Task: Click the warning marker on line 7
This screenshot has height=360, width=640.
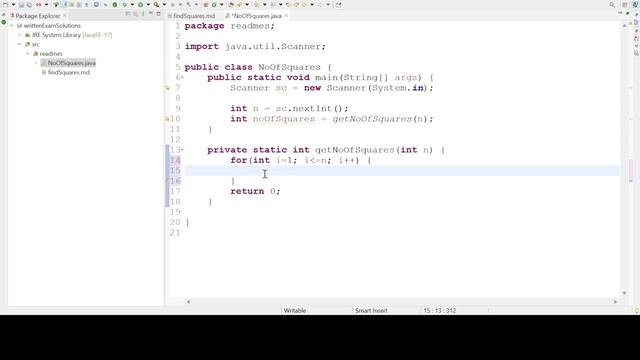Action: pyautogui.click(x=167, y=88)
